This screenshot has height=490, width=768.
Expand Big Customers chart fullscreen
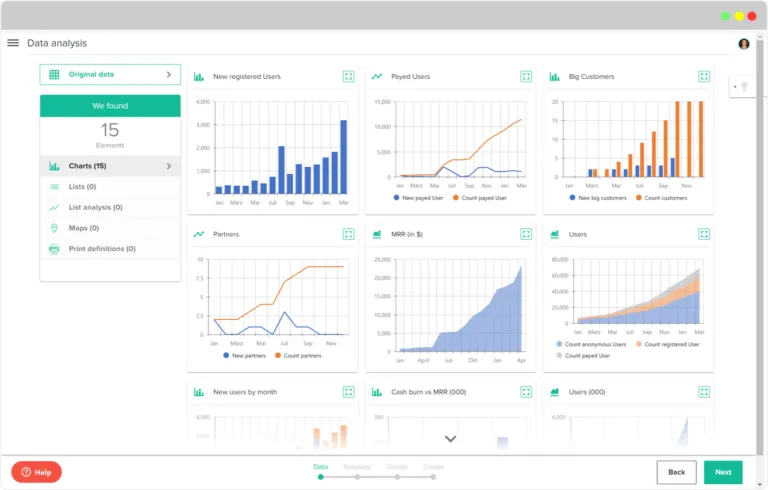click(704, 76)
